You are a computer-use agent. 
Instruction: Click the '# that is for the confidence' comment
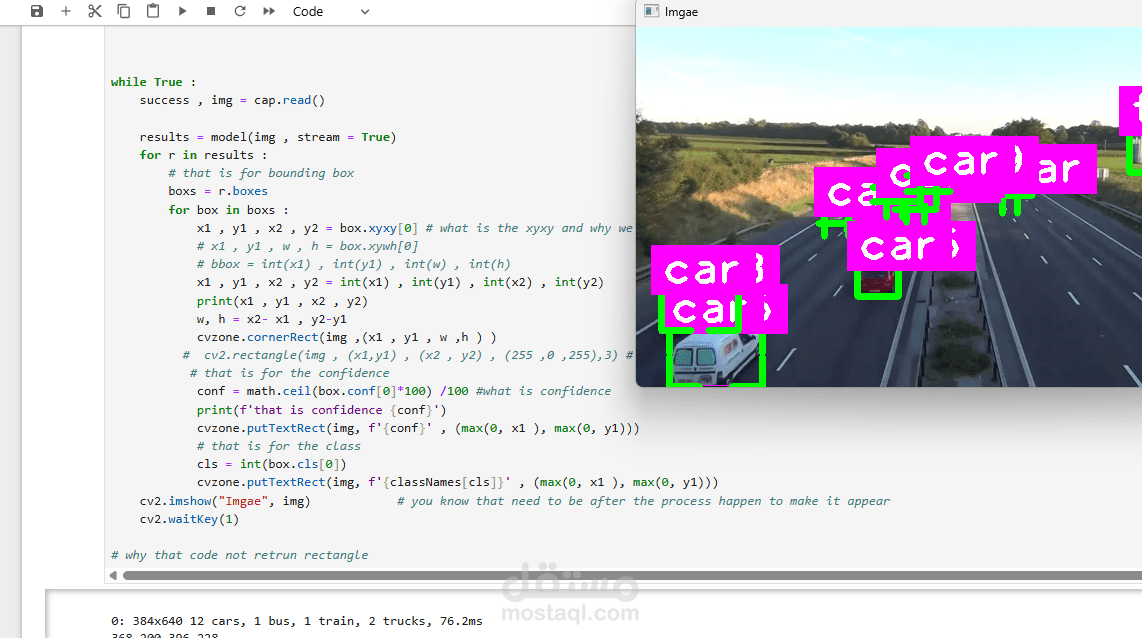click(289, 374)
